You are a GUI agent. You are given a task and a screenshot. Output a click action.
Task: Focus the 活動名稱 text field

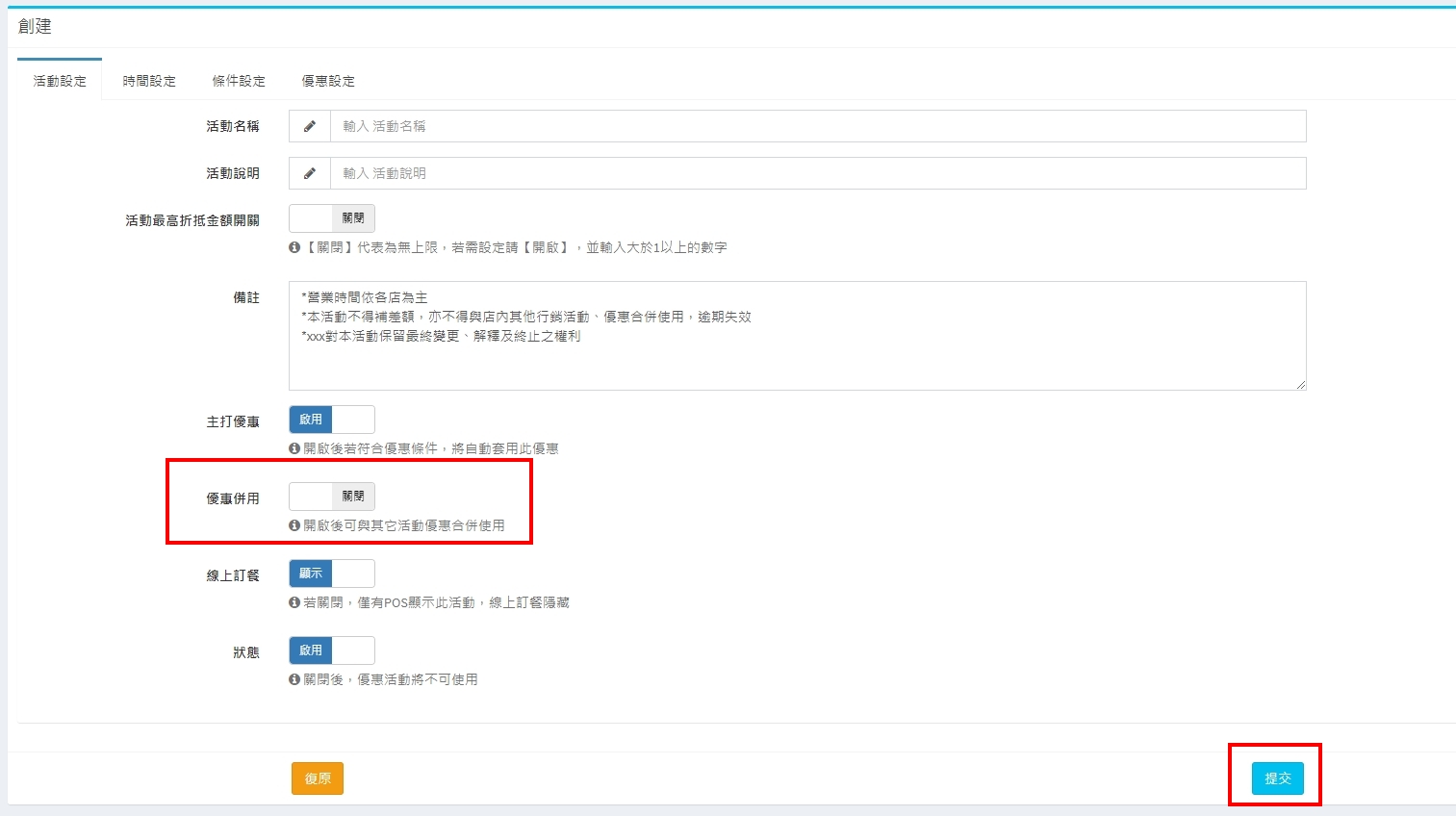point(818,126)
